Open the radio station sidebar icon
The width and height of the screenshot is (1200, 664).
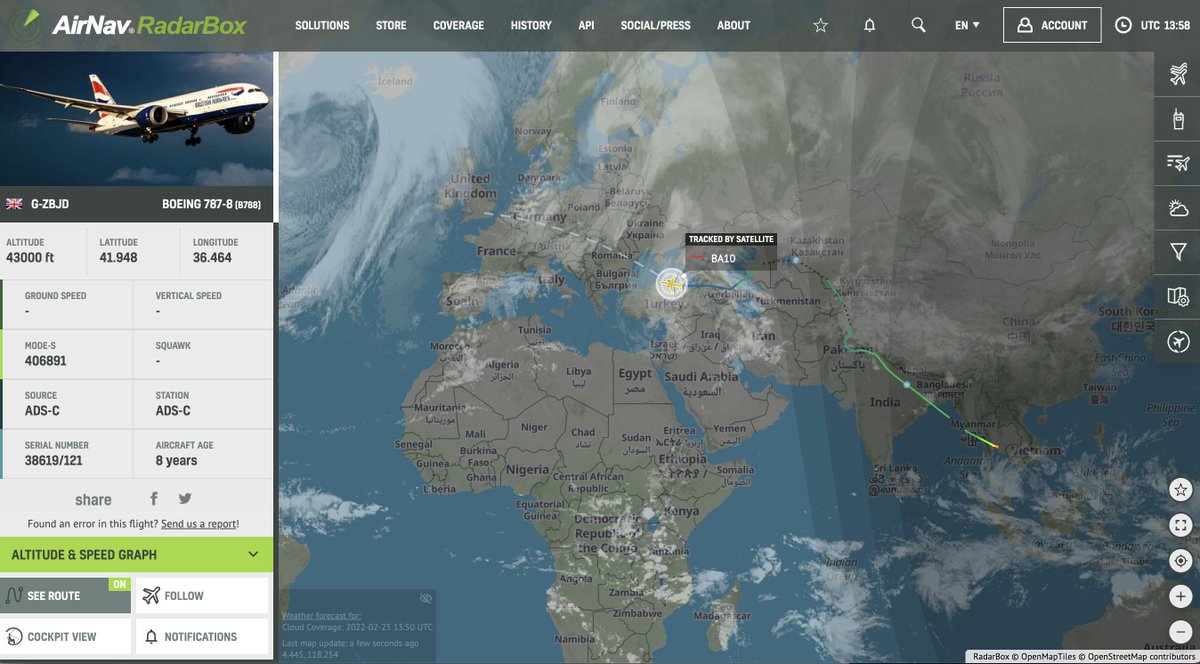pos(1178,117)
